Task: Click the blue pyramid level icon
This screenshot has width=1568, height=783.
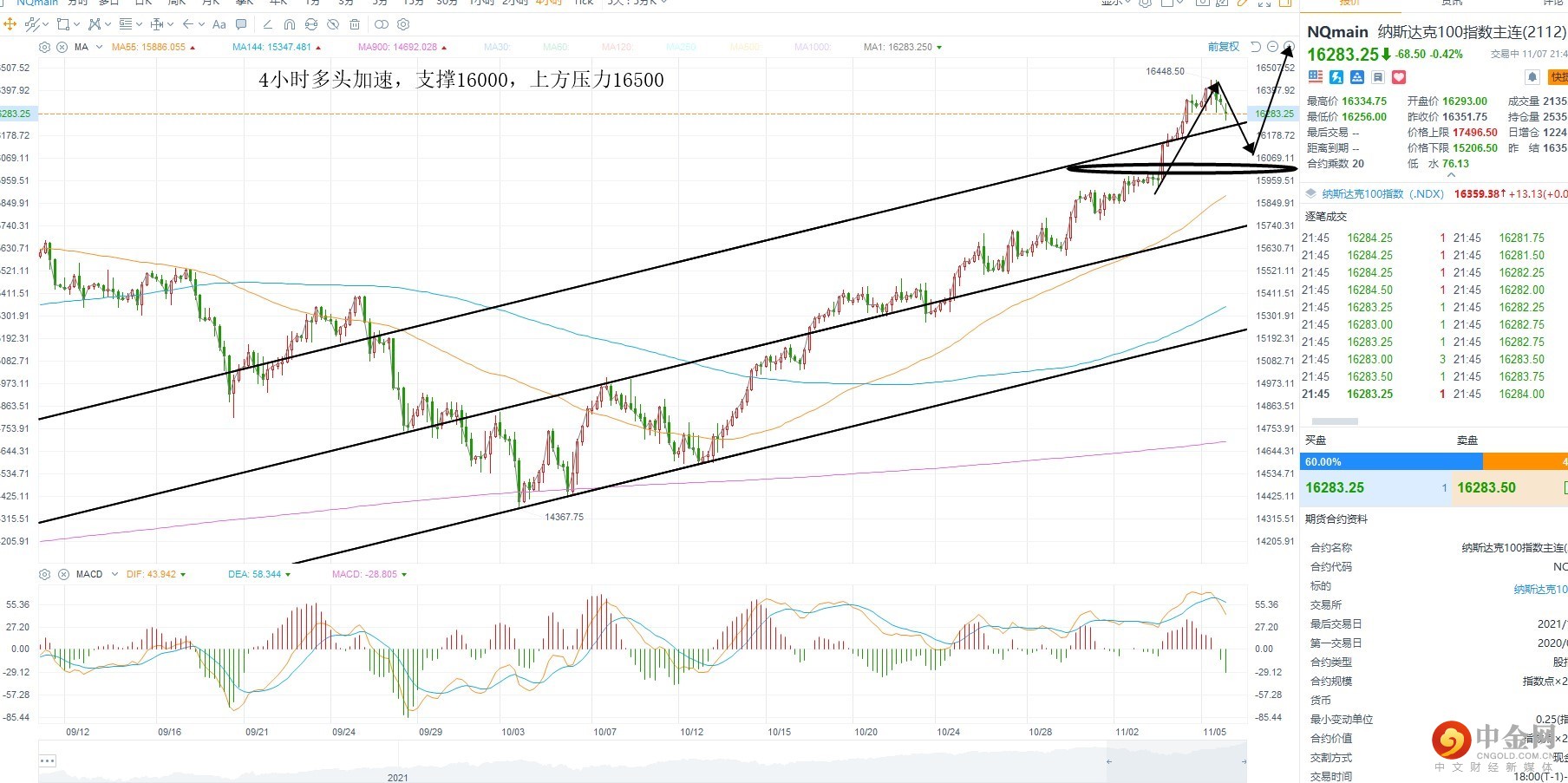Action: coord(1357,77)
